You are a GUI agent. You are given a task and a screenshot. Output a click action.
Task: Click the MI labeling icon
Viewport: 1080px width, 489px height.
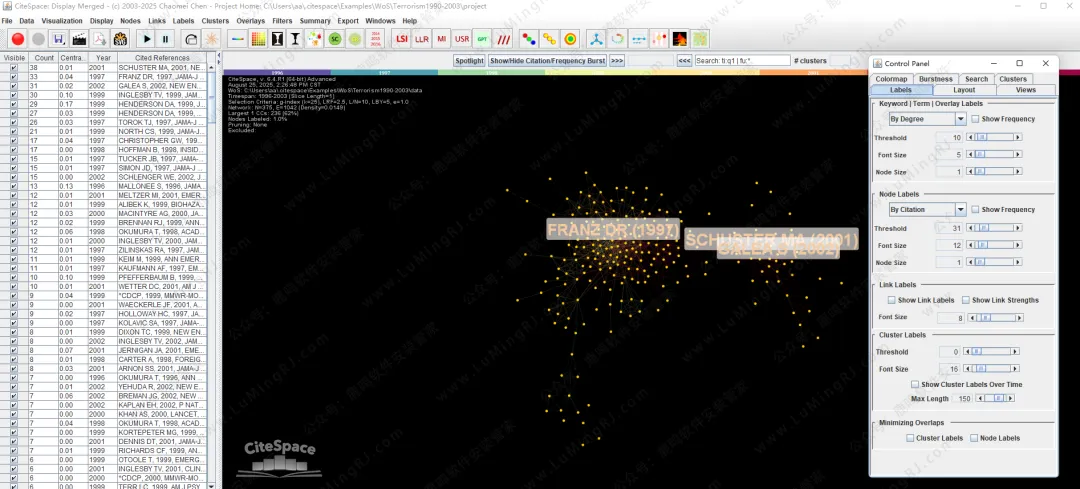[442, 39]
